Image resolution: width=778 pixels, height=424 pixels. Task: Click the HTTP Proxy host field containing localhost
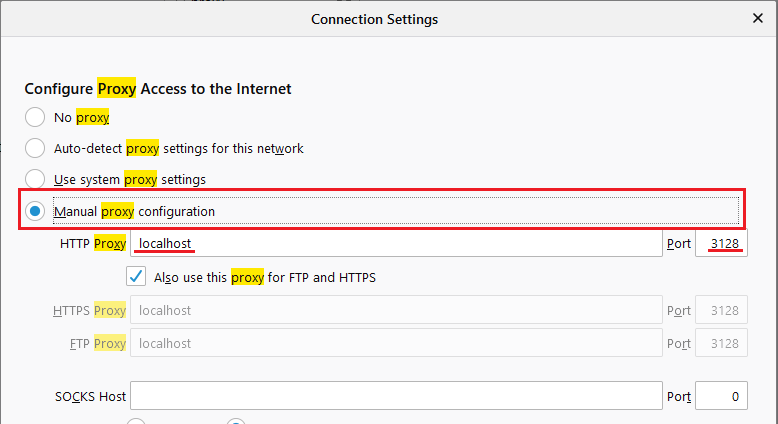click(x=396, y=244)
